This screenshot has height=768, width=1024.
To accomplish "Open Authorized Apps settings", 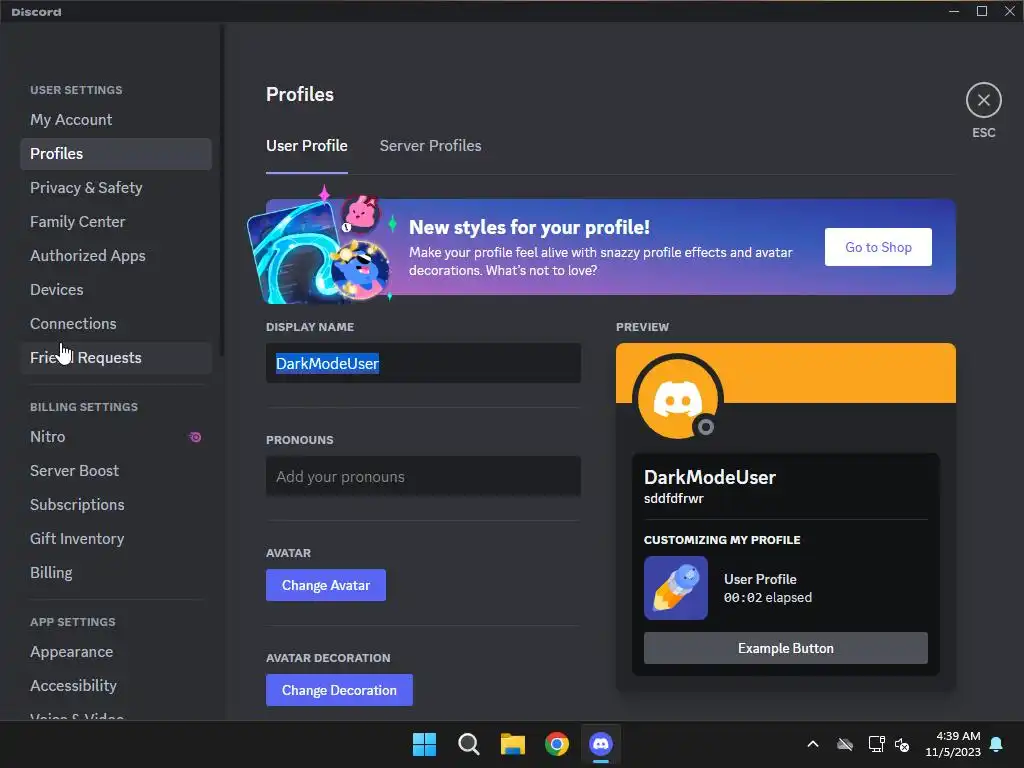I will pos(116,255).
